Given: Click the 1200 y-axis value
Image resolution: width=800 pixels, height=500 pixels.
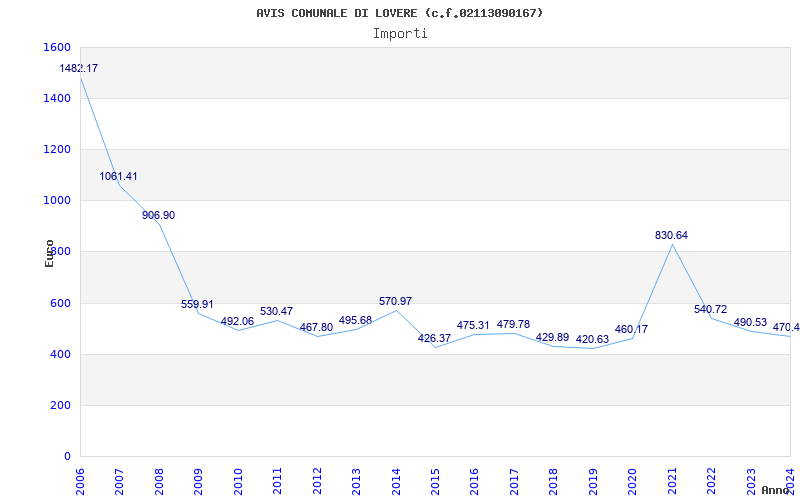Looking at the screenshot, I should pos(58,149).
